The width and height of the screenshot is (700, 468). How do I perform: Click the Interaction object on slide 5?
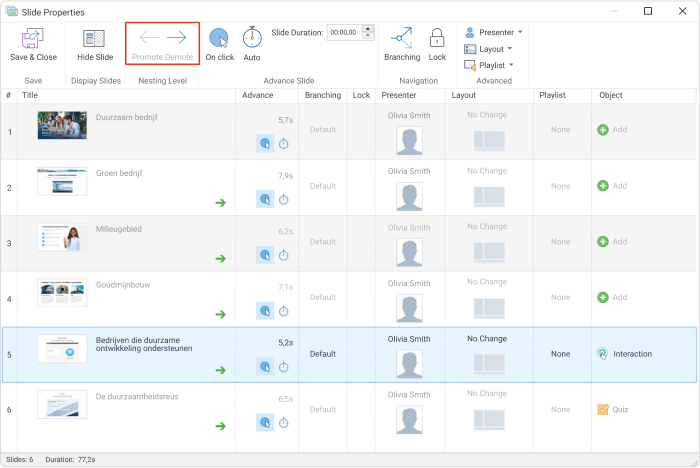pyautogui.click(x=624, y=354)
